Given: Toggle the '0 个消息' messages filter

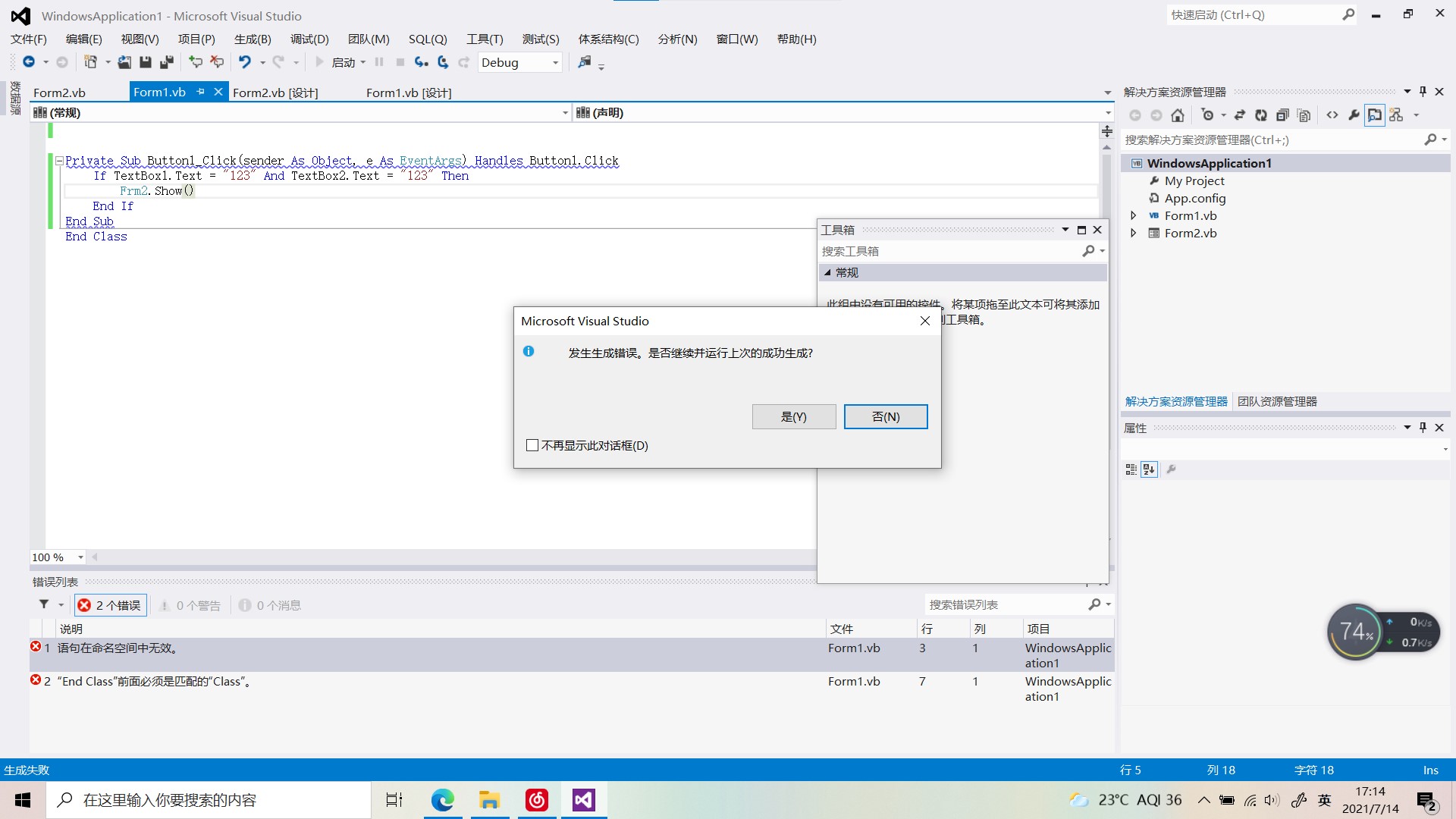Looking at the screenshot, I should tap(270, 605).
